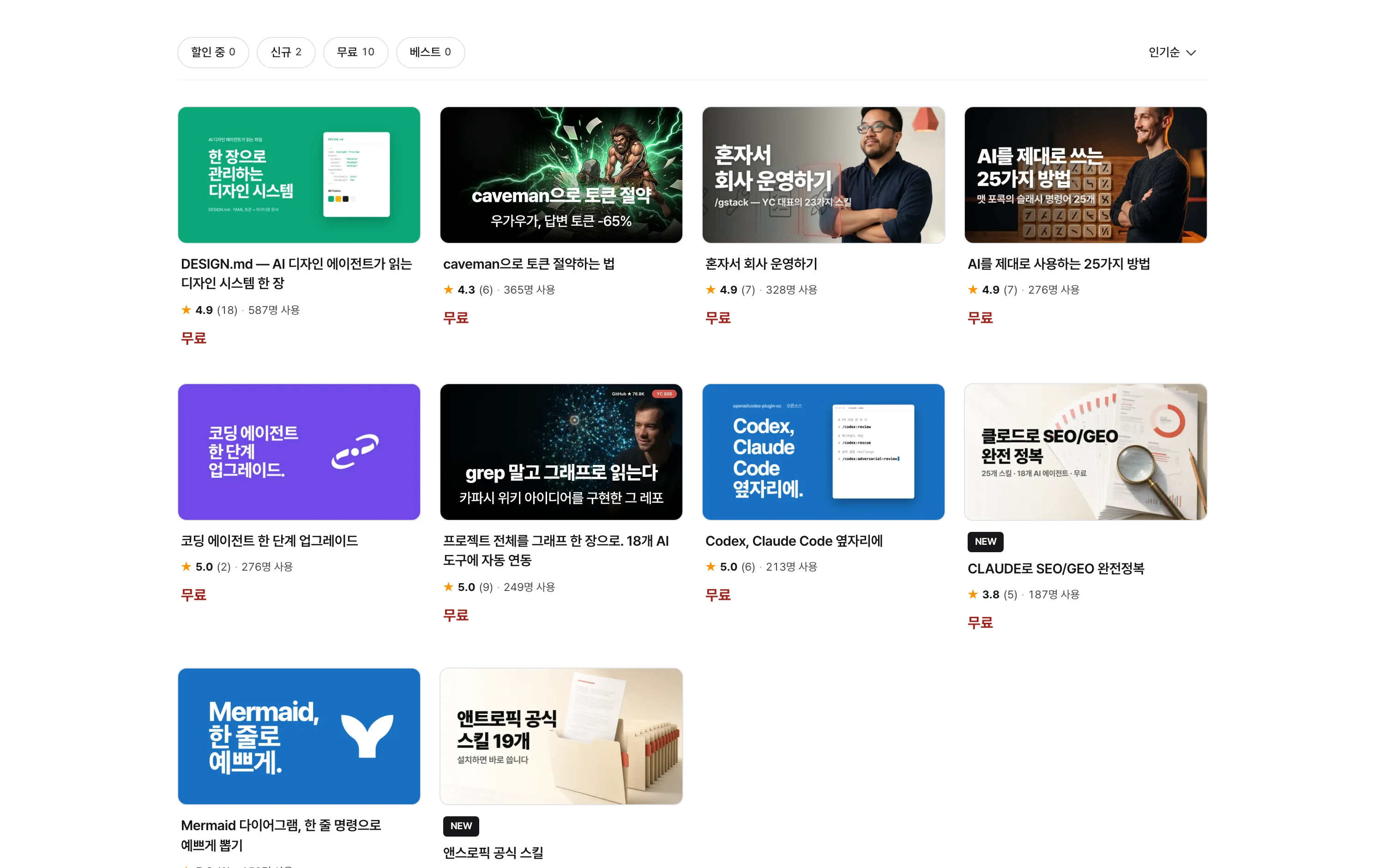This screenshot has width=1385, height=868.
Task: Click the 365명 사용 usage count
Action: coord(529,290)
